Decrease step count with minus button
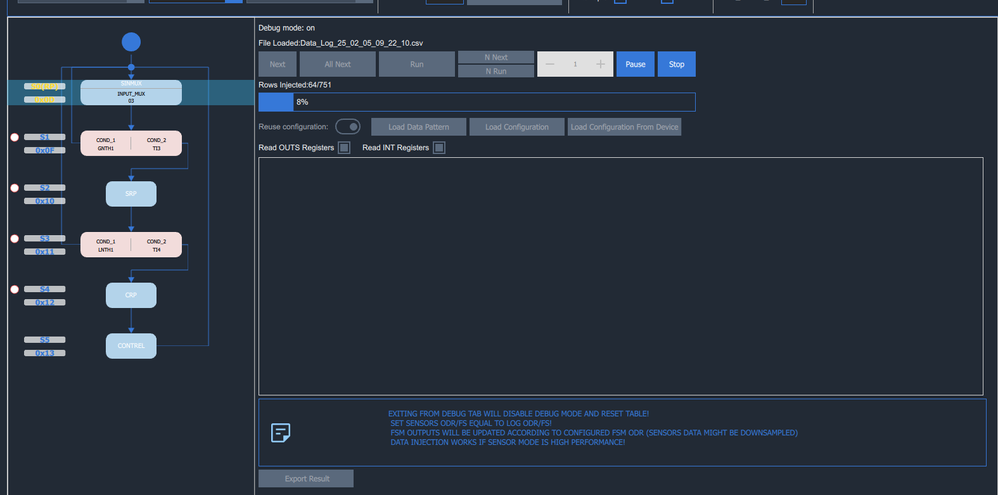998x495 pixels. pos(550,64)
